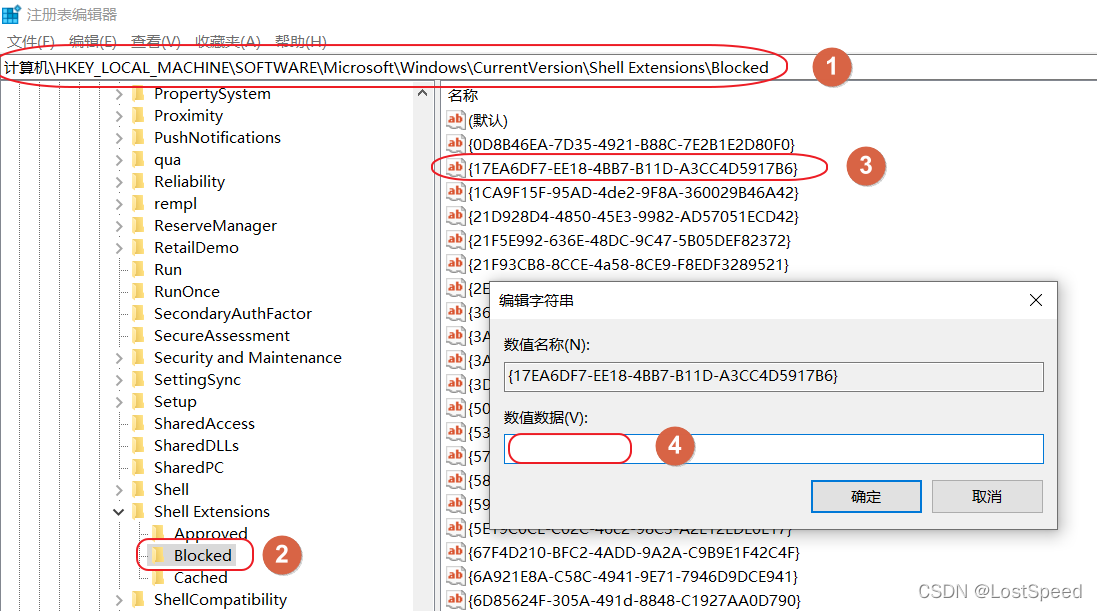Click the registry path address bar
1097x611 pixels.
point(548,68)
